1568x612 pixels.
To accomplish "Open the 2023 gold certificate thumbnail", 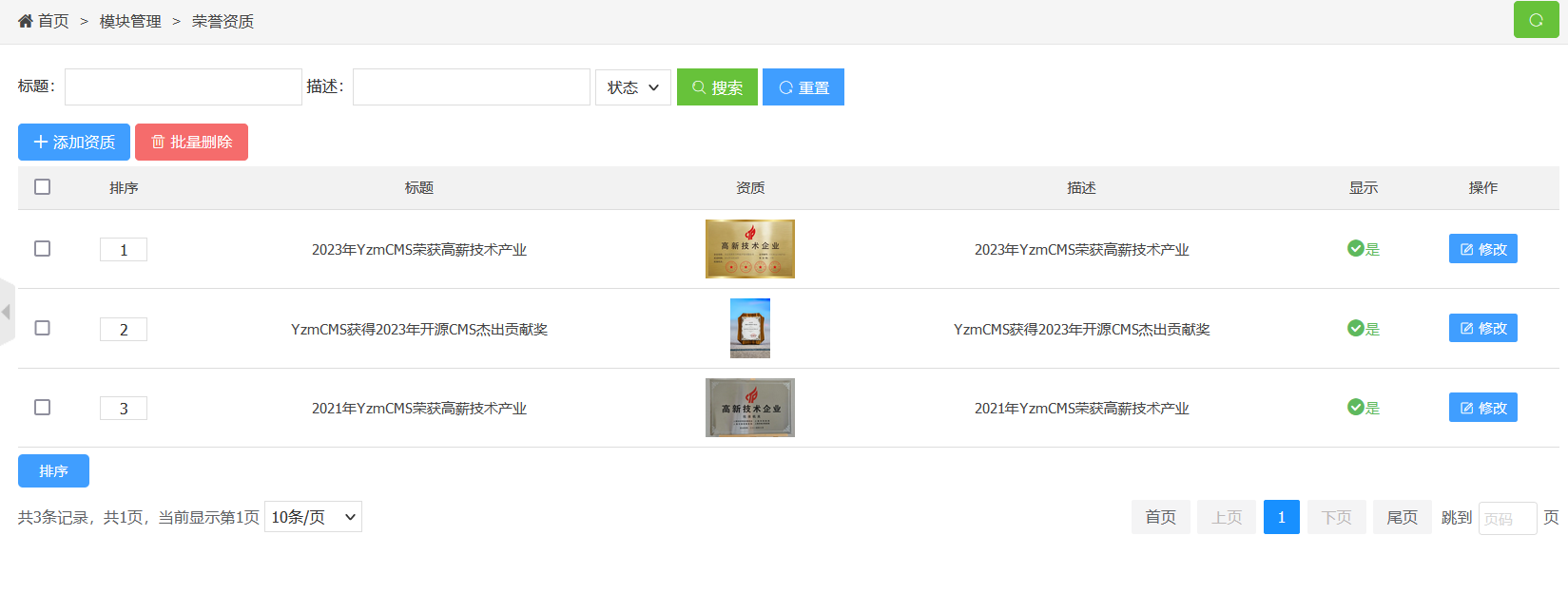I will coord(749,249).
